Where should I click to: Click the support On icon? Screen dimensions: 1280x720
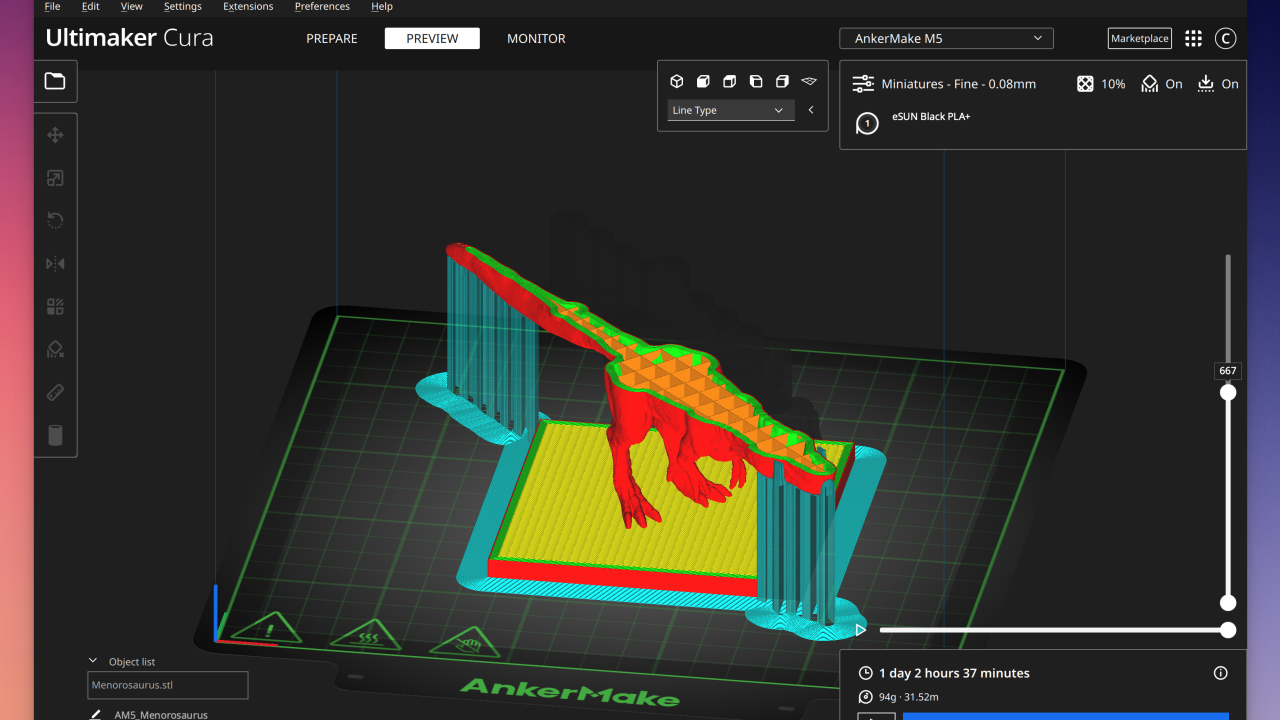[1149, 84]
